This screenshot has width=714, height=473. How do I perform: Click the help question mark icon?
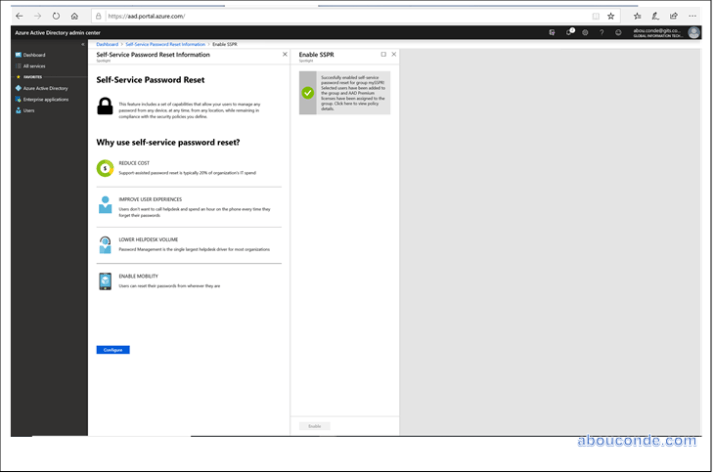coord(601,32)
